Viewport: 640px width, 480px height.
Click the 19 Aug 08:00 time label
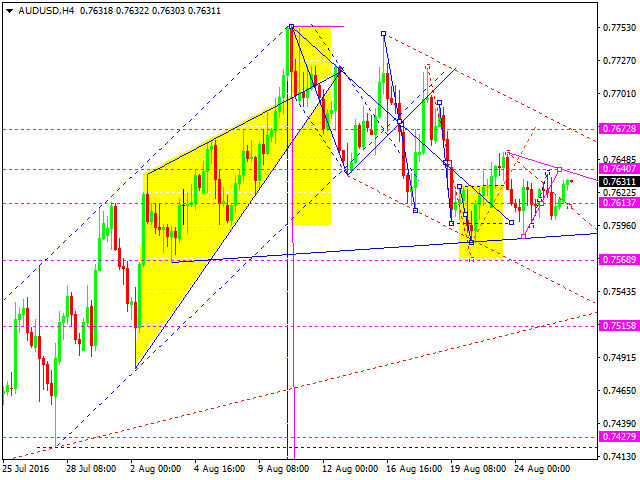click(478, 469)
